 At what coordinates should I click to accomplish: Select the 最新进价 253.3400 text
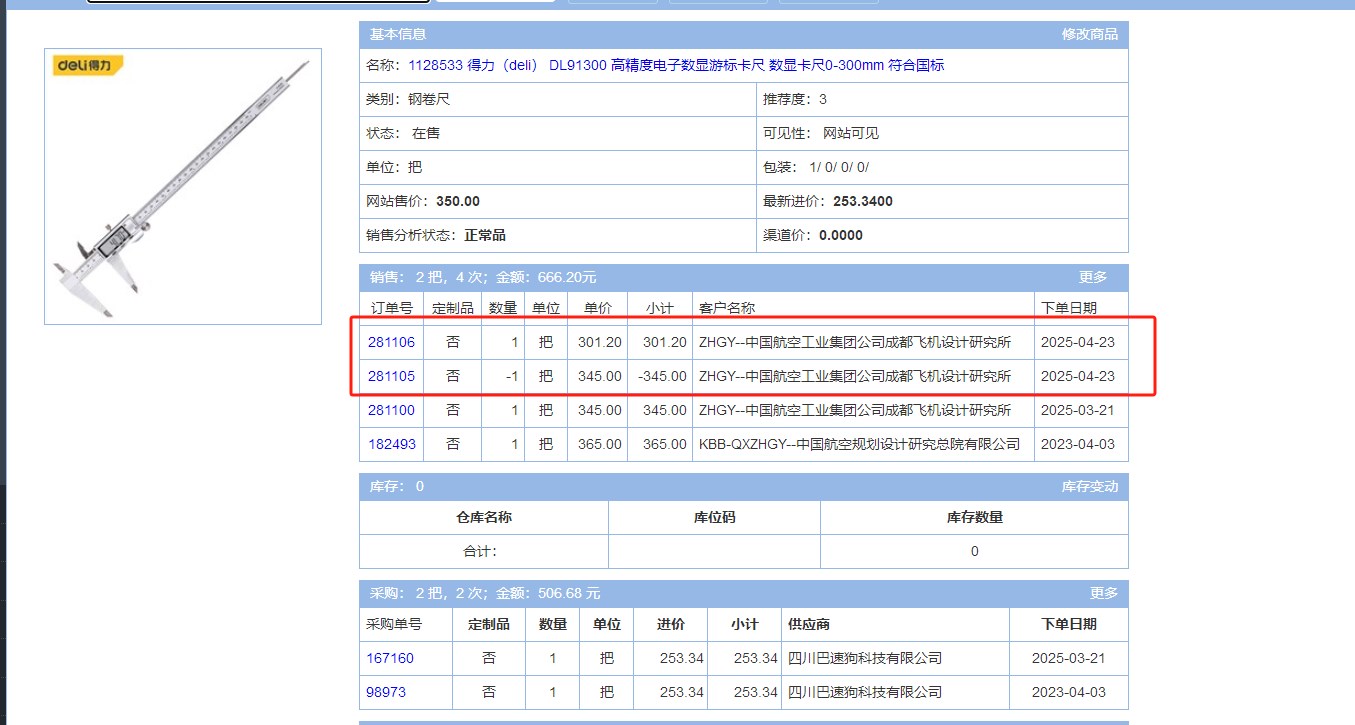[x=828, y=201]
